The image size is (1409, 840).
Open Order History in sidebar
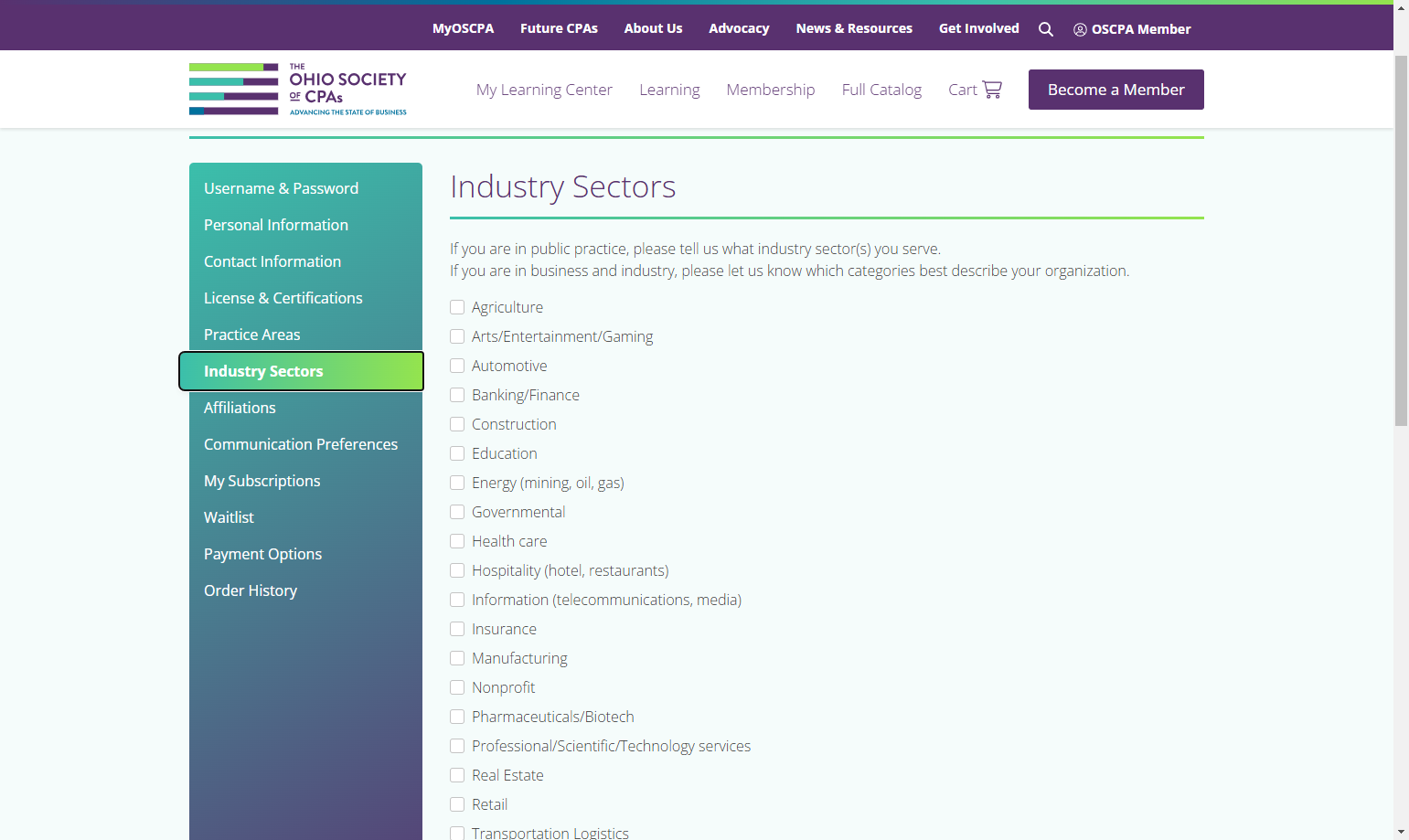[x=305, y=590]
